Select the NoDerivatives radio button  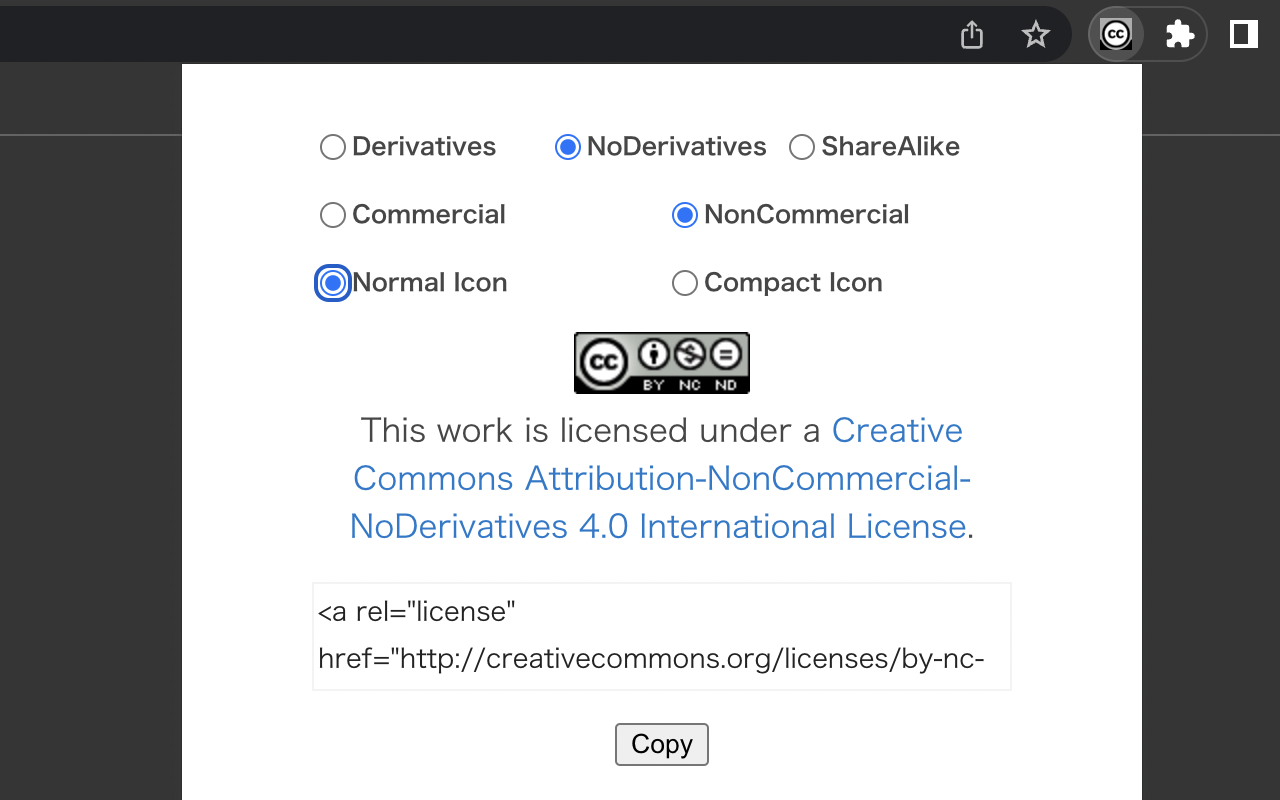(x=568, y=147)
